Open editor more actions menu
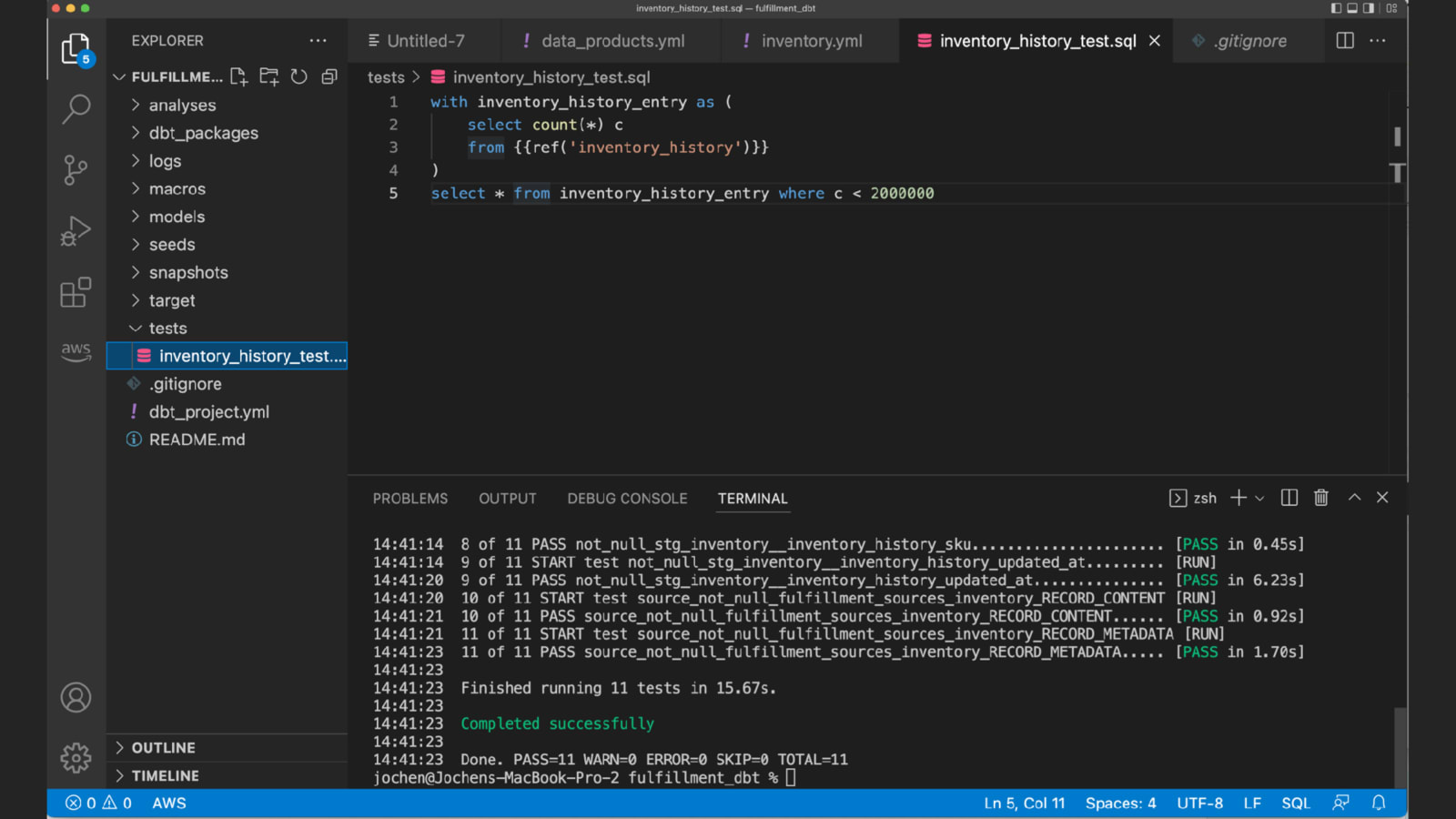Viewport: 1456px width, 819px height. (1378, 41)
